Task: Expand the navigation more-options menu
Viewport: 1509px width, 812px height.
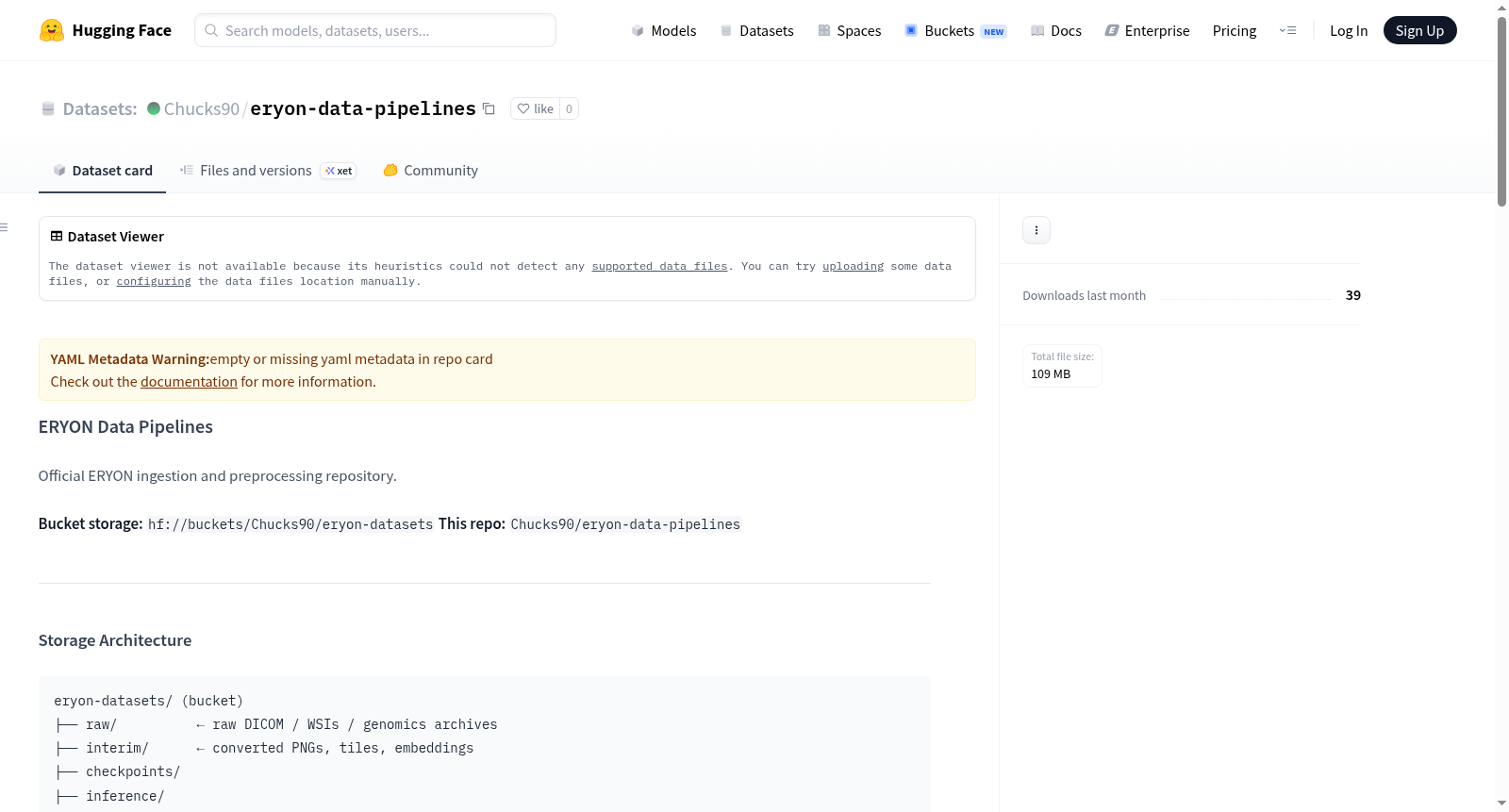Action: 1287,30
